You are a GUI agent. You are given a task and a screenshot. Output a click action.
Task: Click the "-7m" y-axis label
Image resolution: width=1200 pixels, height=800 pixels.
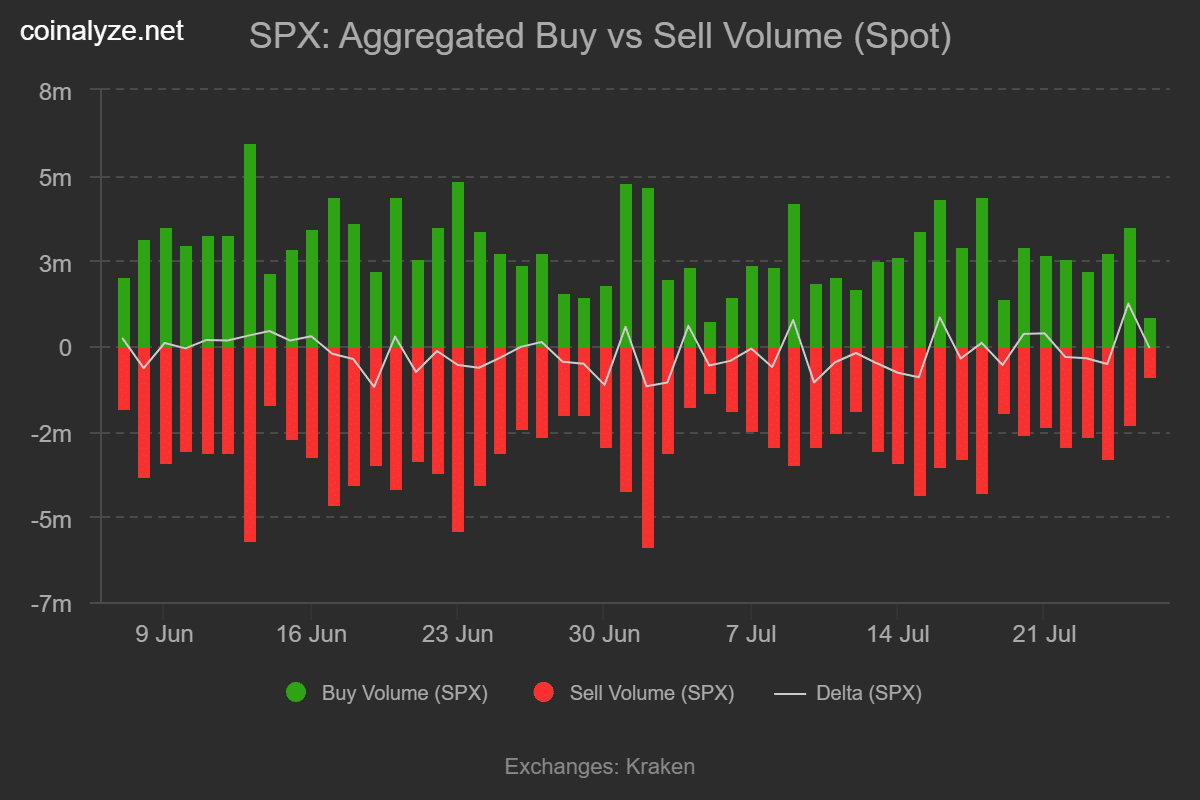(x=52, y=605)
